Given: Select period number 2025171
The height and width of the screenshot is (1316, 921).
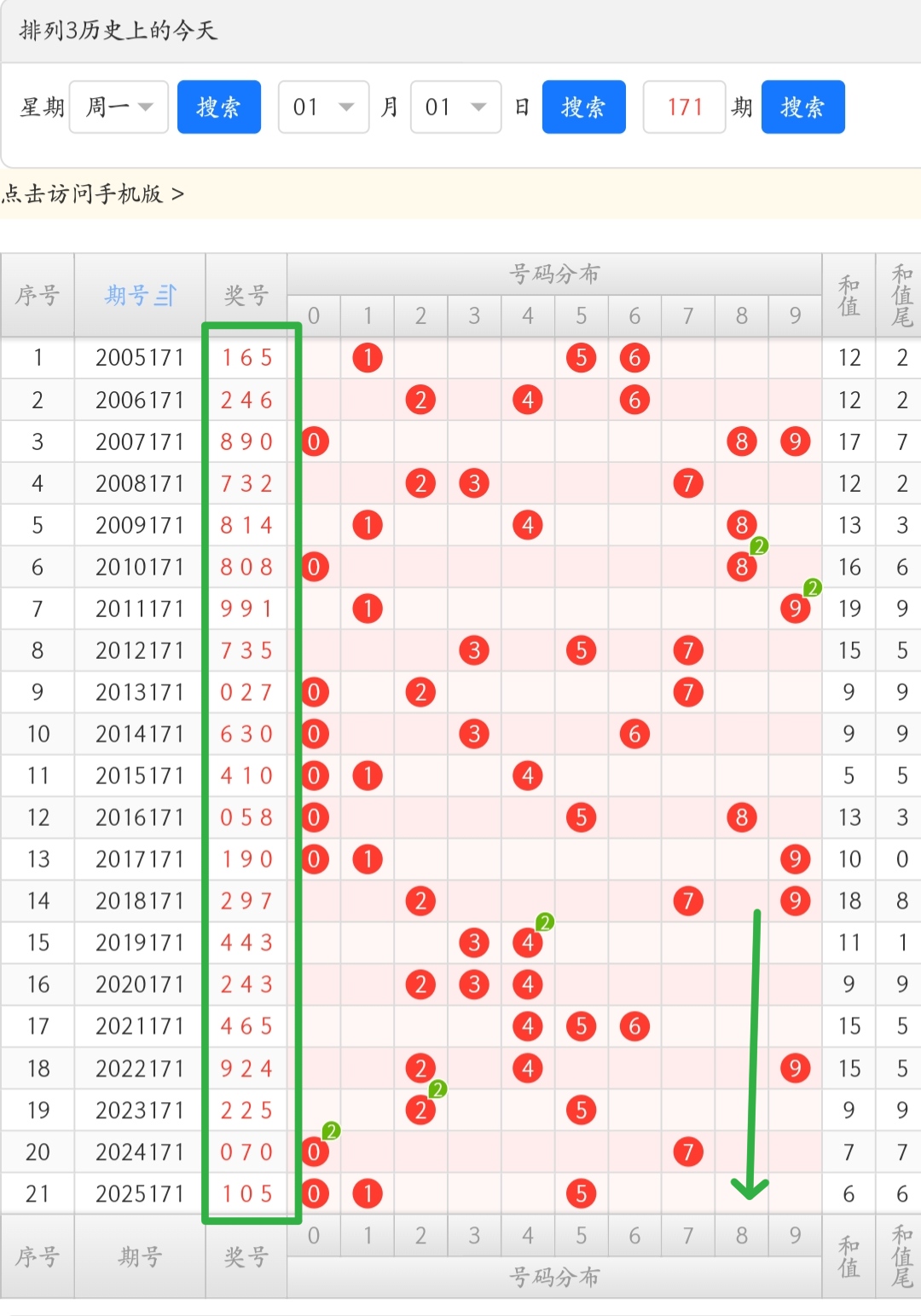Looking at the screenshot, I should [140, 1194].
